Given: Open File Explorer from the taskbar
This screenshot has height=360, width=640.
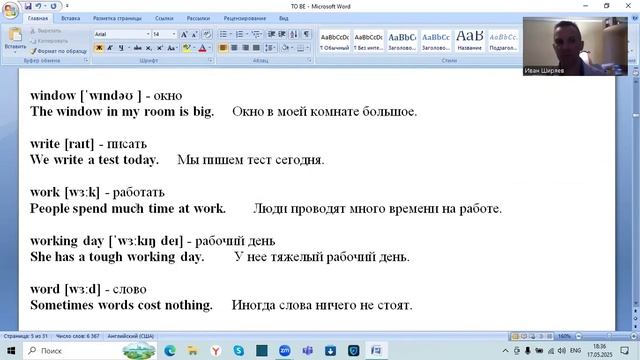Looking at the screenshot, I should point(193,350).
